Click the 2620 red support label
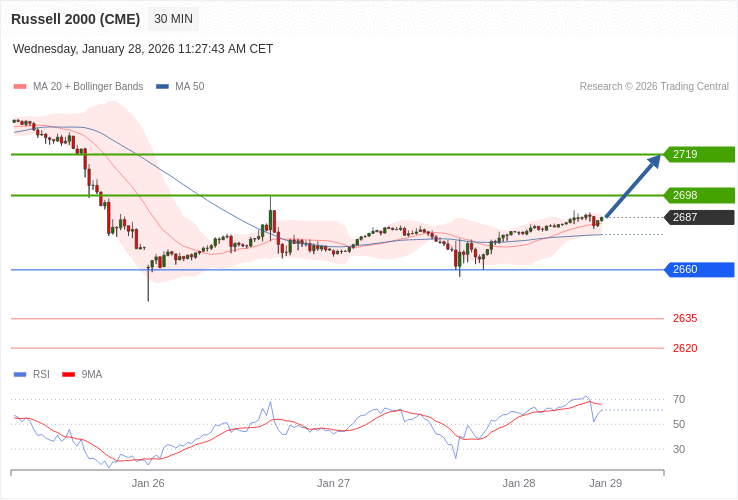Screen dimensions: 738x500 point(685,348)
